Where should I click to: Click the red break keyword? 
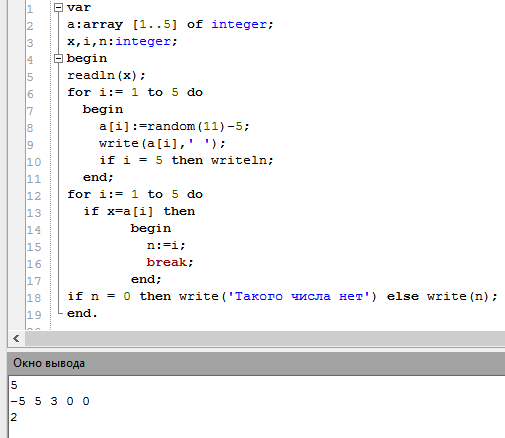[x=166, y=262]
